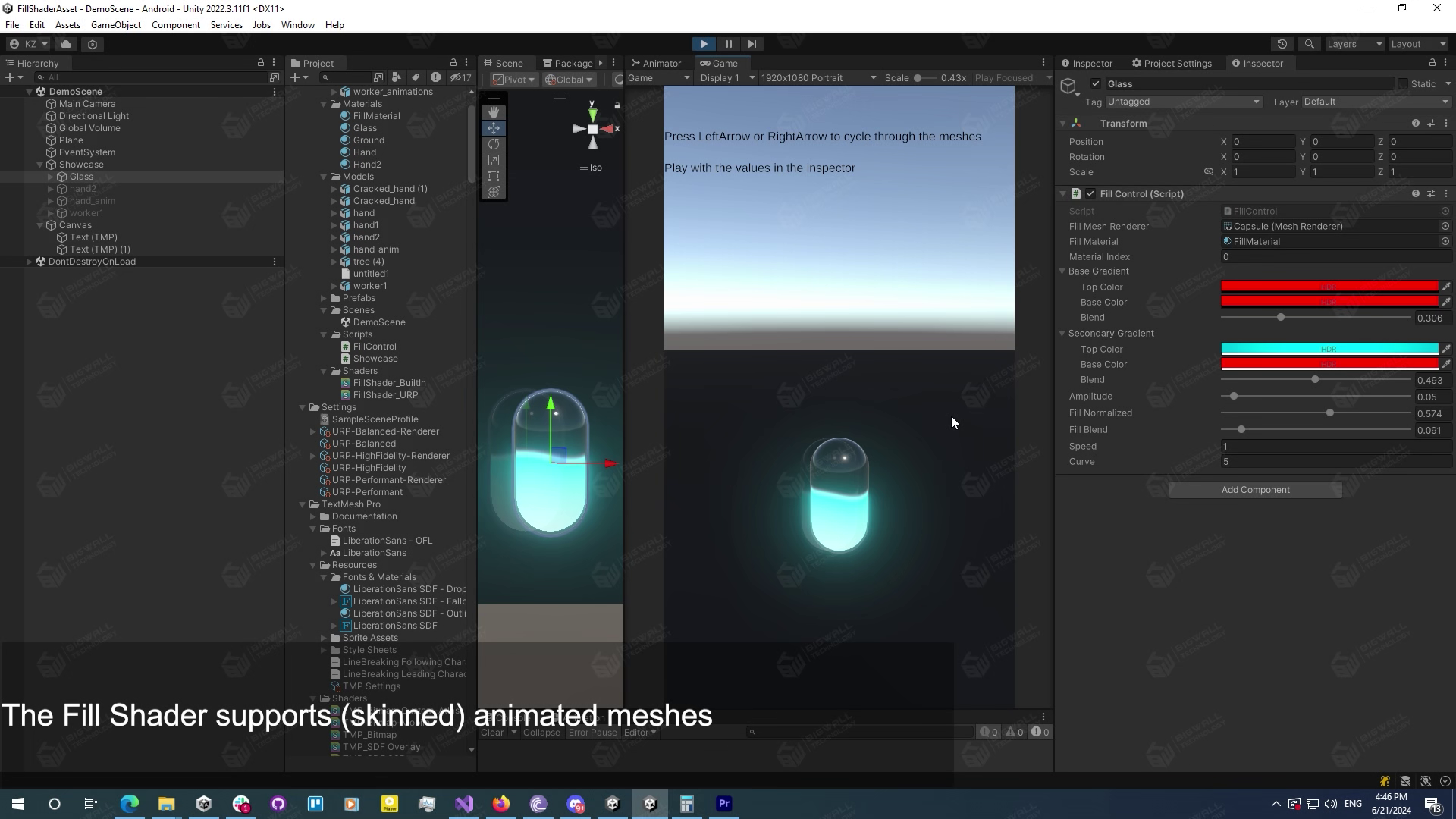
Task: Toggle Inspector panel lock
Action: click(x=1432, y=63)
